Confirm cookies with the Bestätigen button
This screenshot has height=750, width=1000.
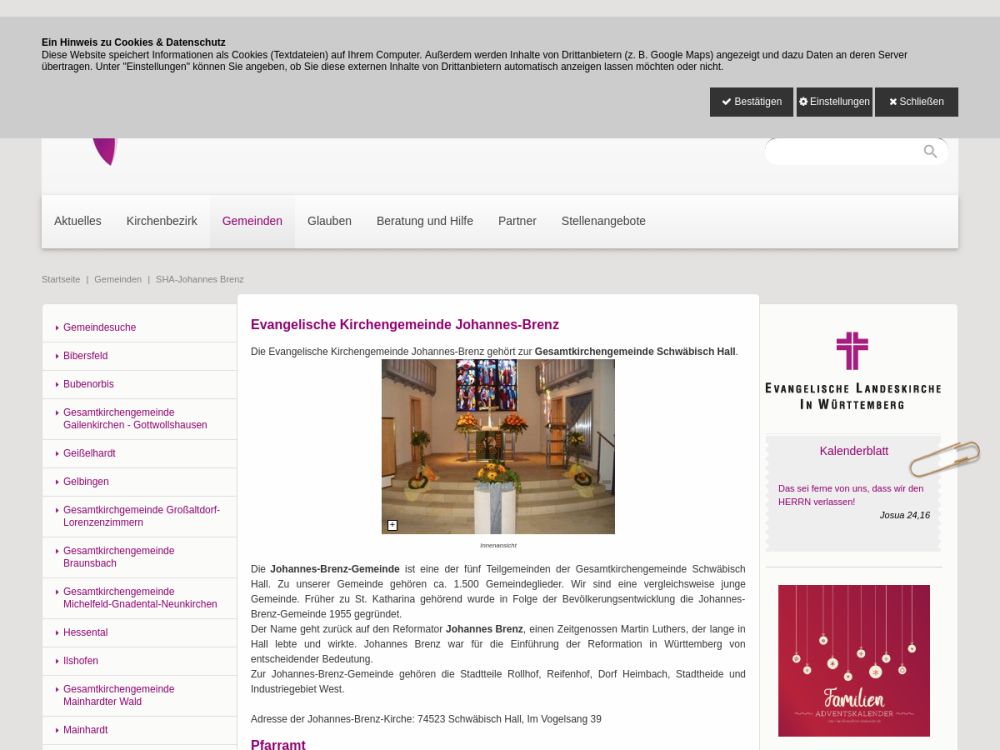(751, 102)
